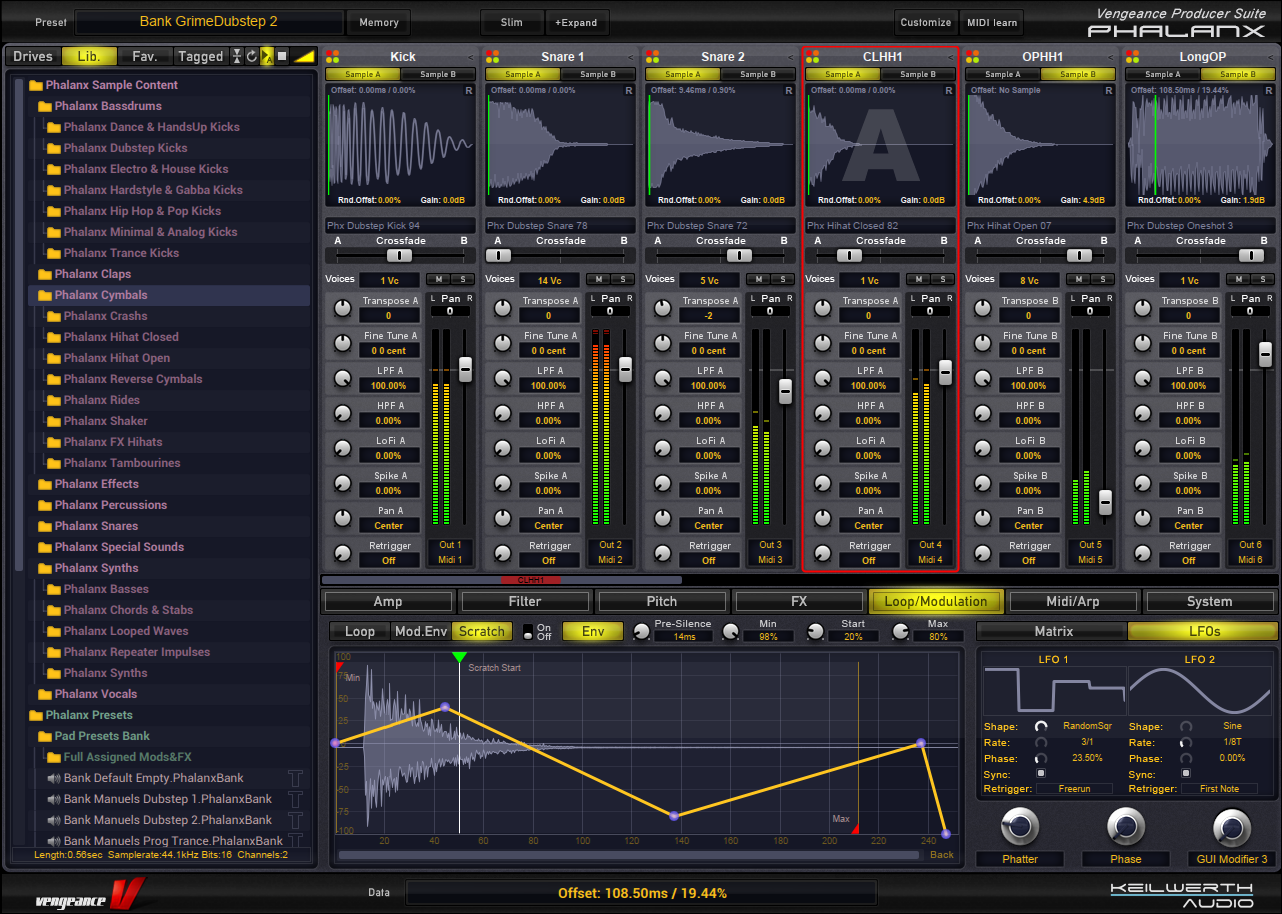This screenshot has width=1282, height=914.
Task: Mute the Kick pad with M button
Action: [437, 279]
